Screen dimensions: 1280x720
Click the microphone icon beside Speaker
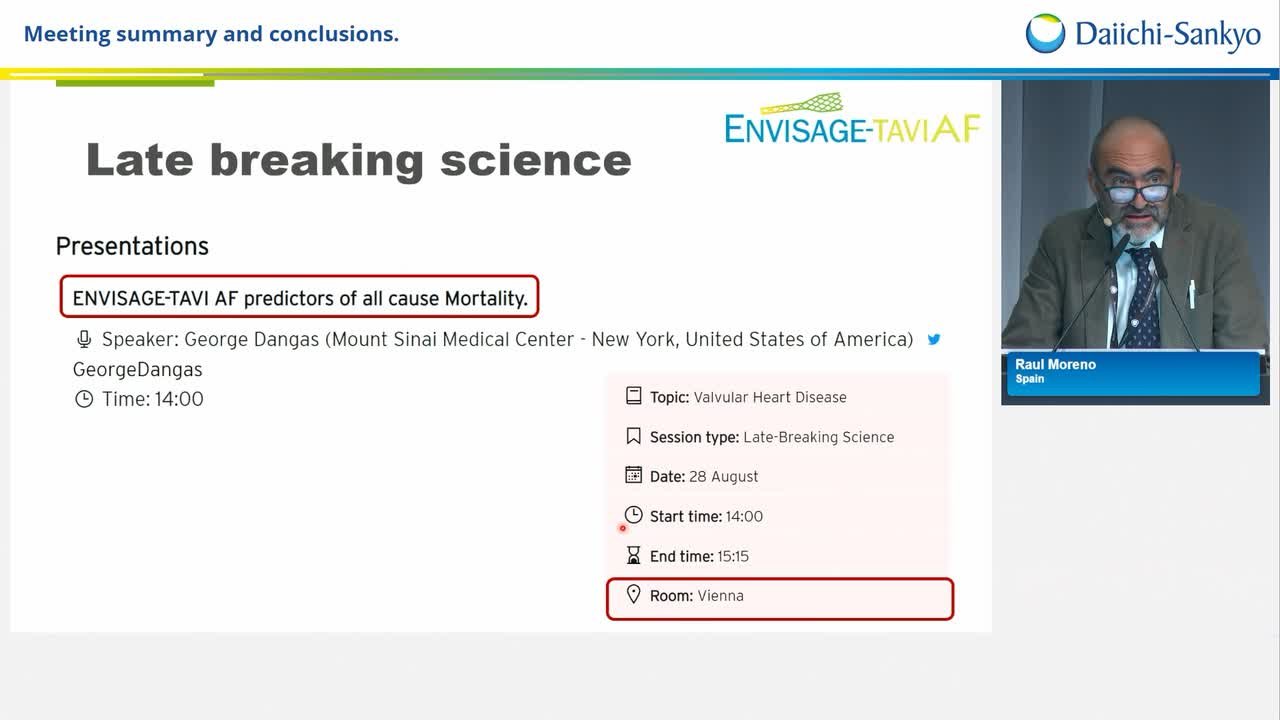(84, 340)
